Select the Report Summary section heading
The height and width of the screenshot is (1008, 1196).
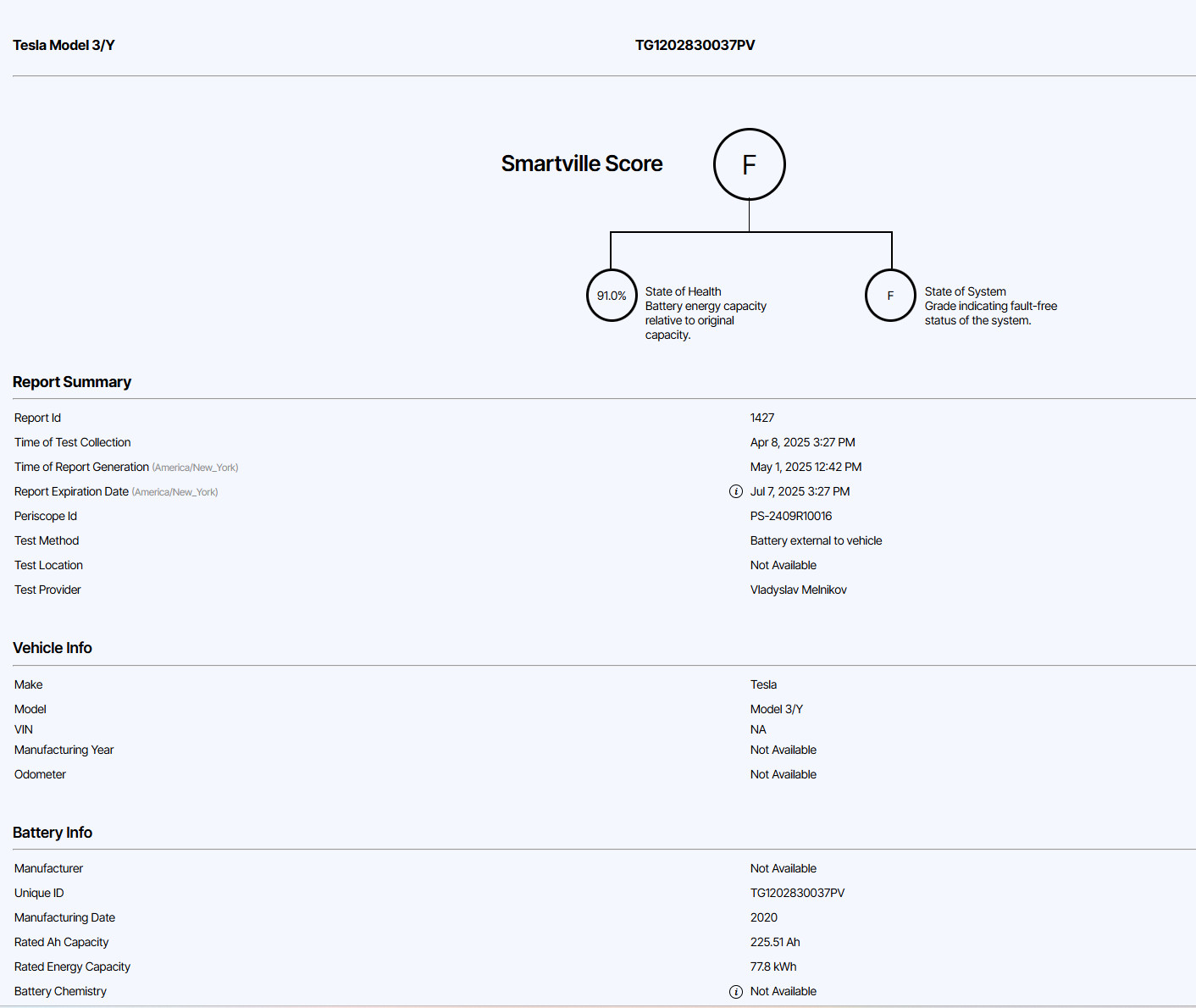tap(72, 382)
